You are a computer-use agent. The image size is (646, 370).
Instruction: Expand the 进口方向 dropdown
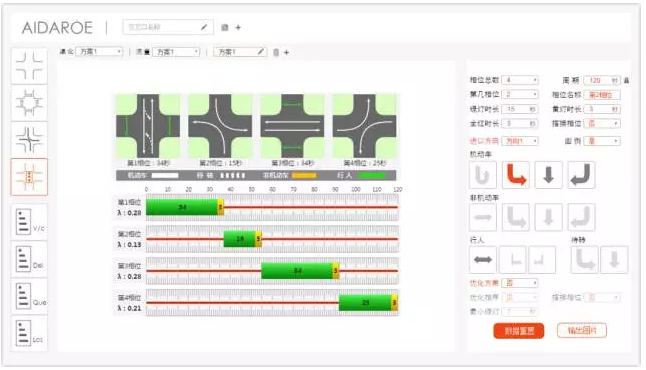pos(520,141)
